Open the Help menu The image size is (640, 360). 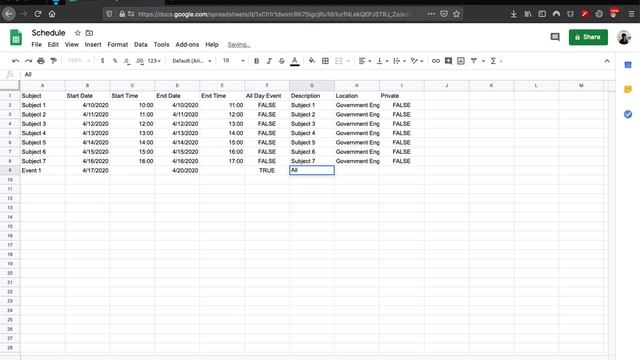point(212,44)
